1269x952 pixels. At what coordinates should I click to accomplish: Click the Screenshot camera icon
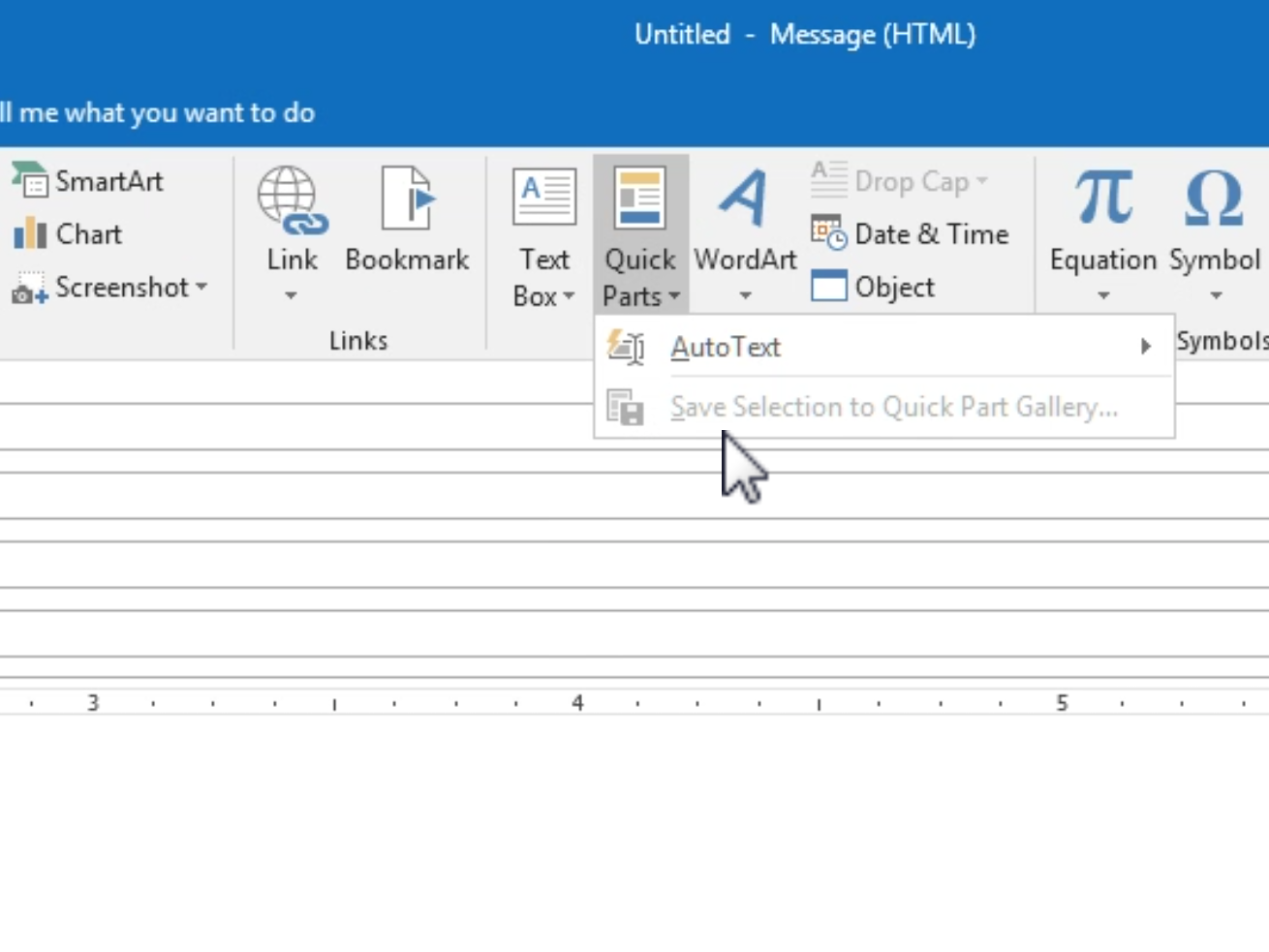tap(29, 289)
